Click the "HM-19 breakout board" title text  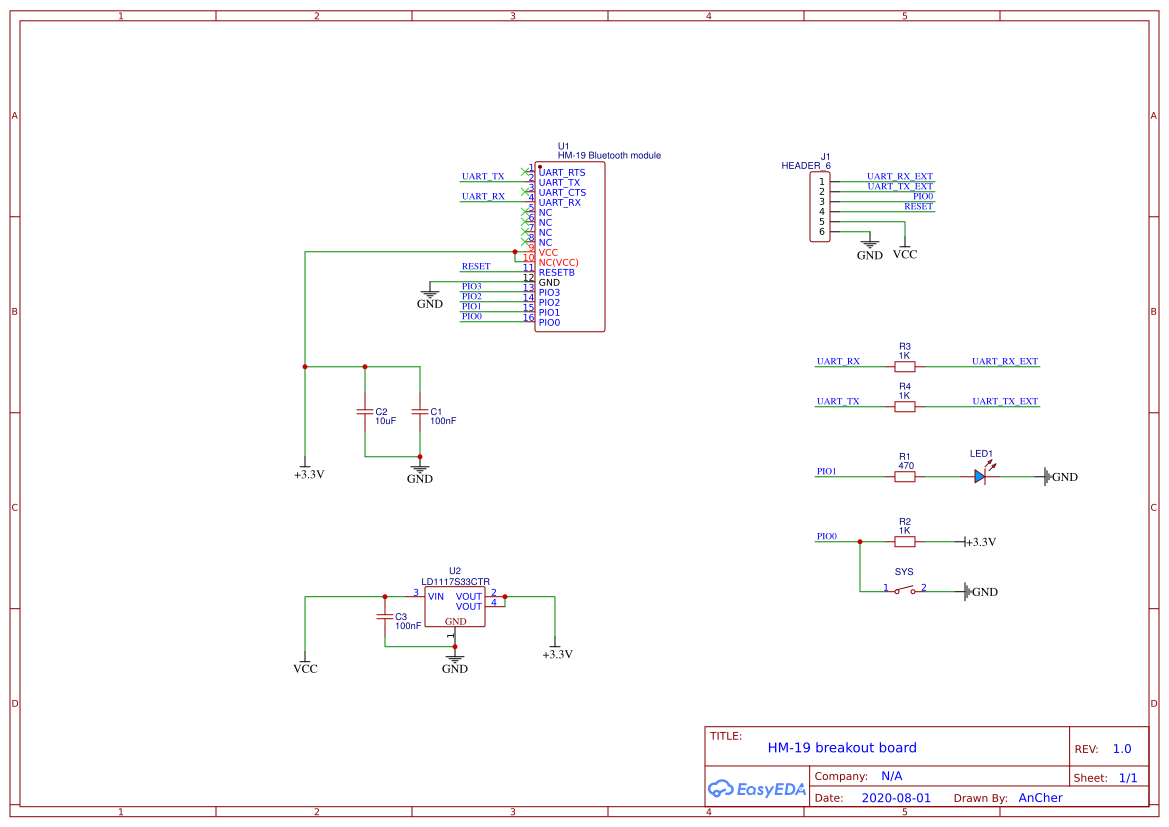[842, 748]
